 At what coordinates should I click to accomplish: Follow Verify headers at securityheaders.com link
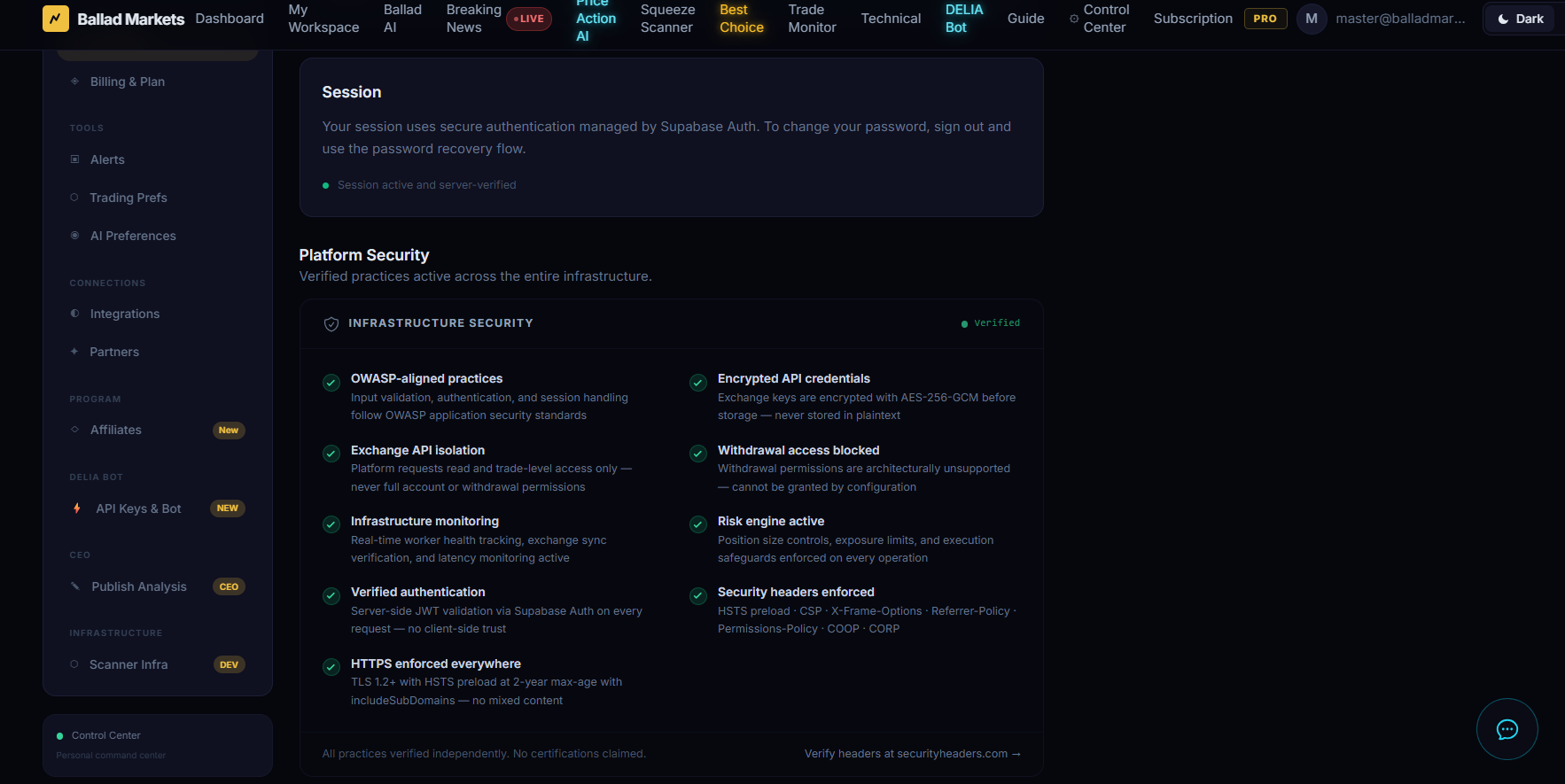[913, 754]
